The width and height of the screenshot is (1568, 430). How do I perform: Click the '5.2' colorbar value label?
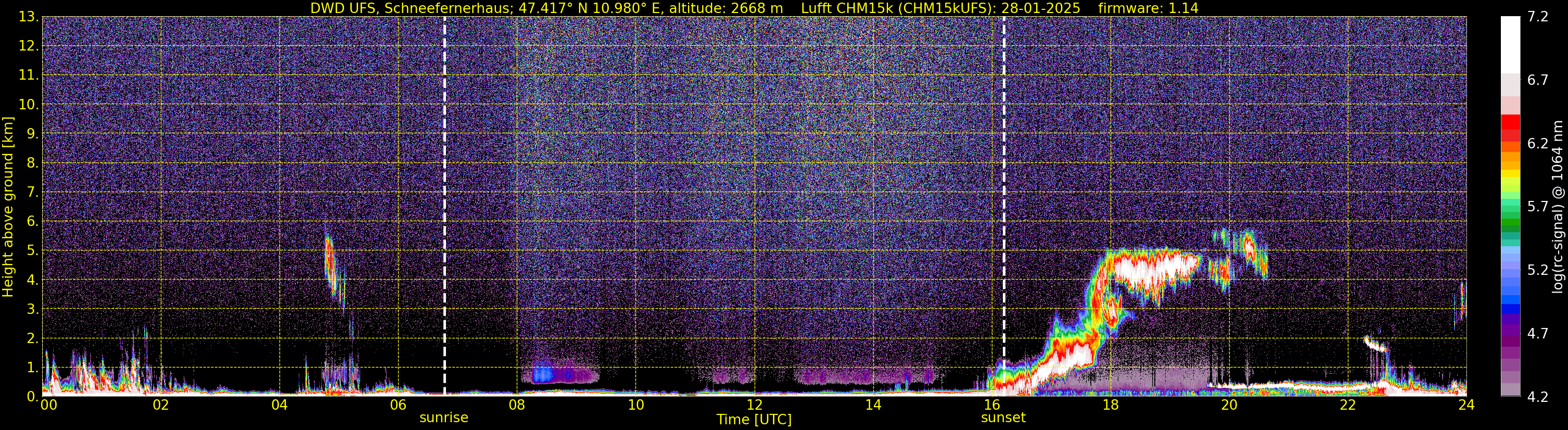click(1538, 270)
